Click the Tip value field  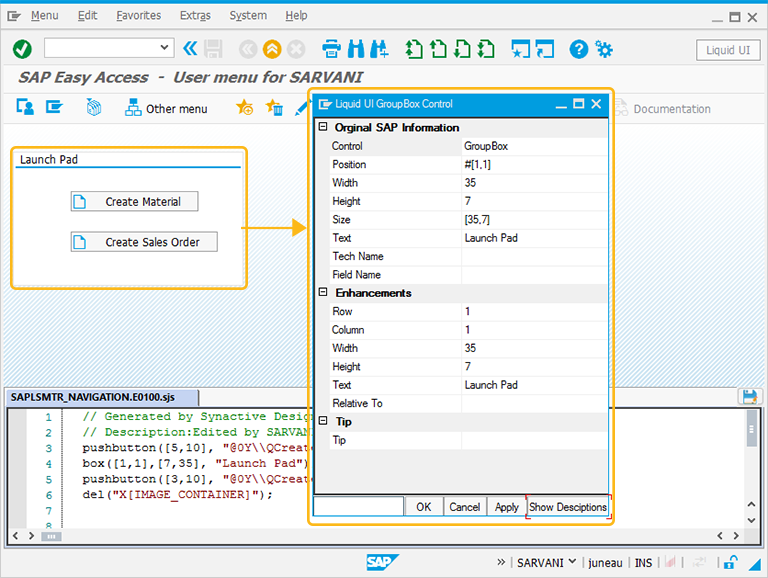[x=534, y=440]
